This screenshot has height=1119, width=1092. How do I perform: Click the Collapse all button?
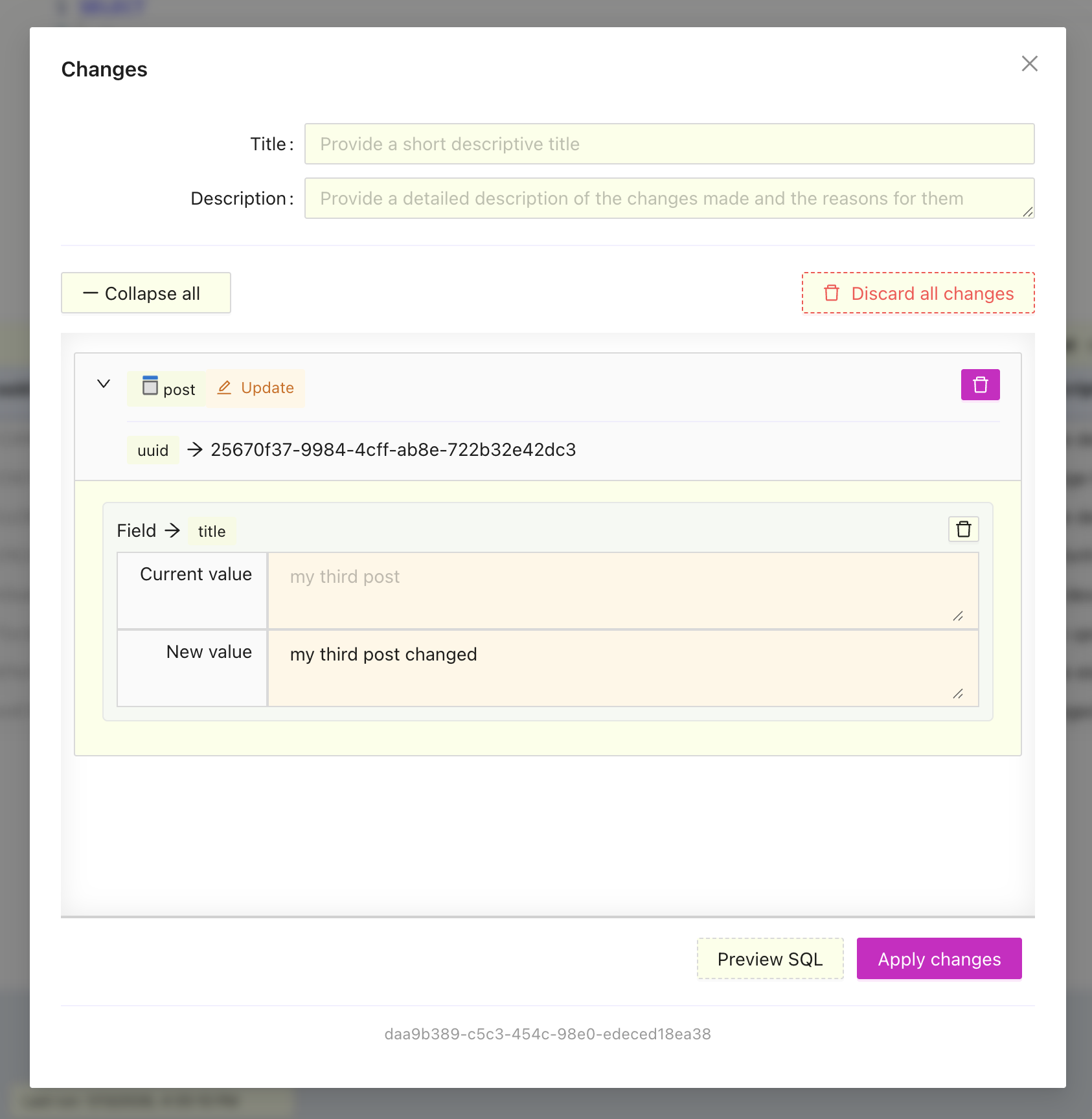pyautogui.click(x=146, y=293)
